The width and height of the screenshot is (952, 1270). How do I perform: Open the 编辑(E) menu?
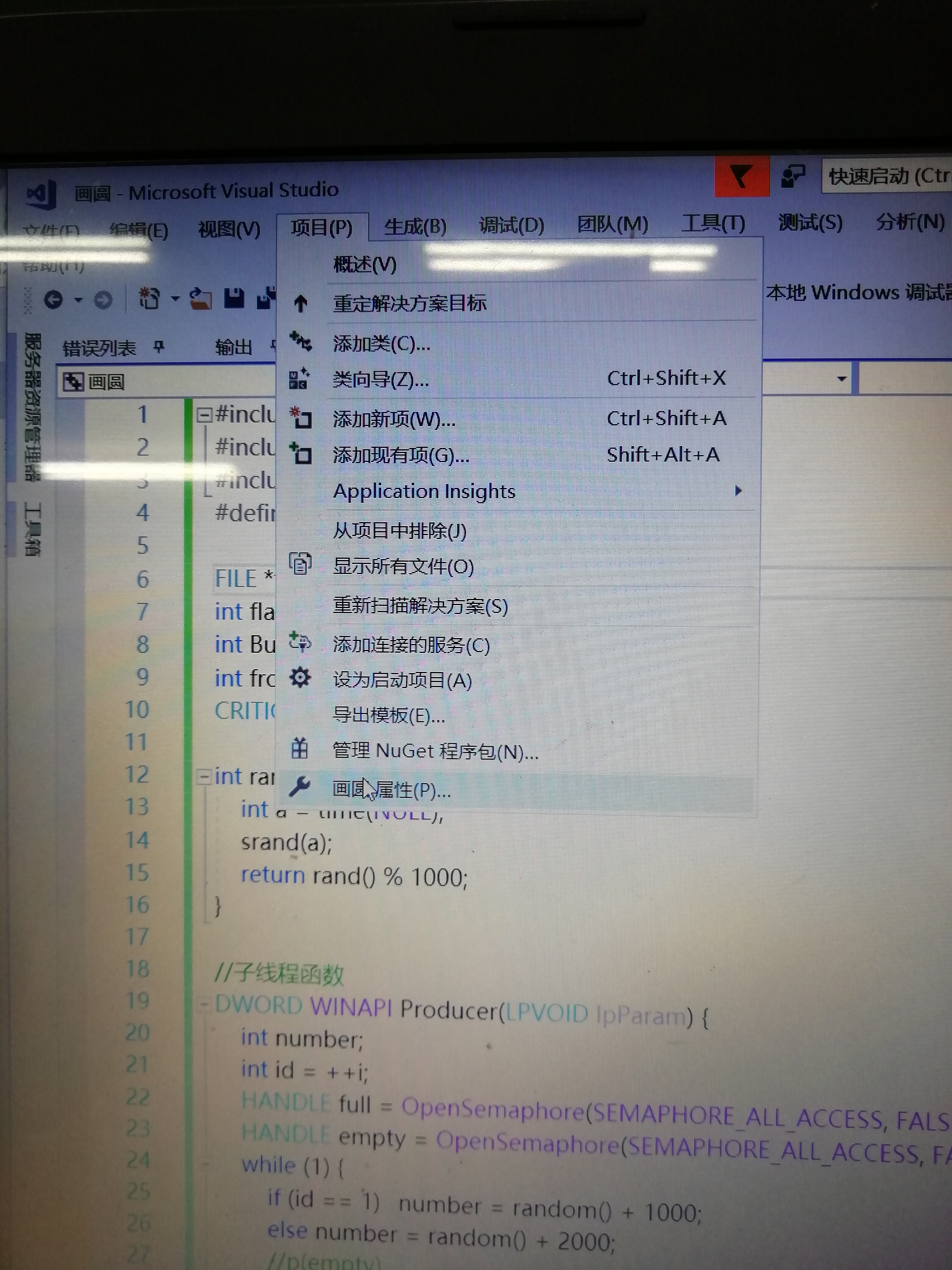click(x=139, y=230)
